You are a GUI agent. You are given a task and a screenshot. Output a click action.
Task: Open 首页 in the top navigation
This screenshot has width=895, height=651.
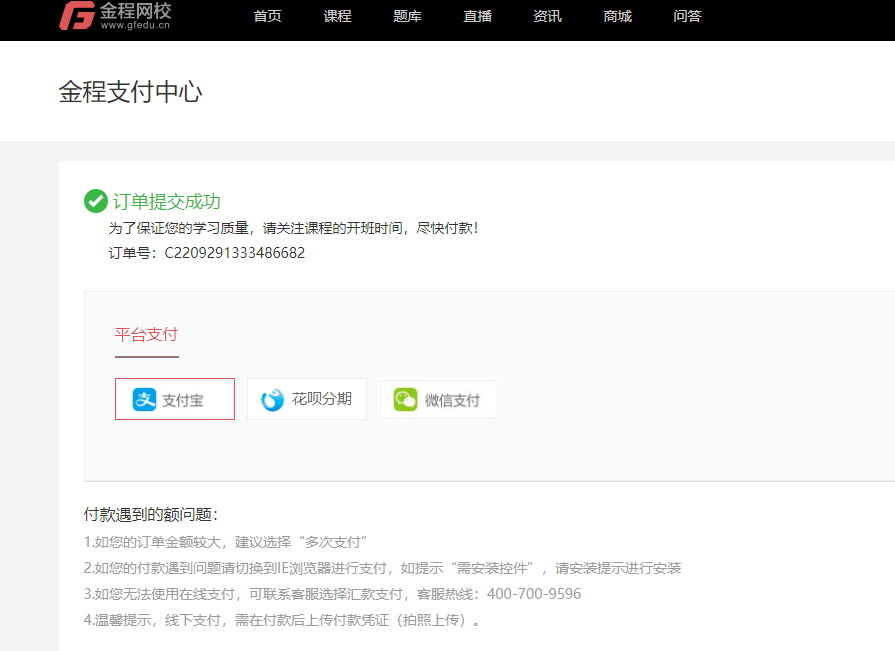pyautogui.click(x=267, y=16)
